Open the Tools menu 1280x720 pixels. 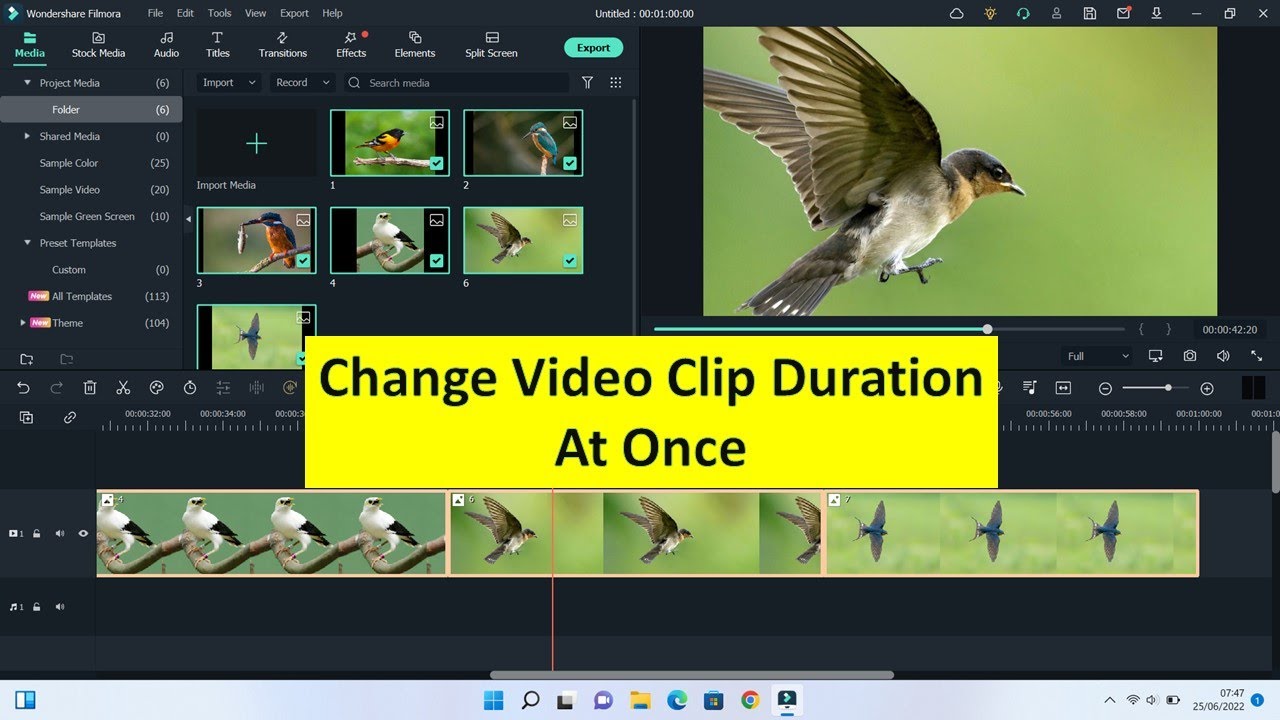point(219,14)
